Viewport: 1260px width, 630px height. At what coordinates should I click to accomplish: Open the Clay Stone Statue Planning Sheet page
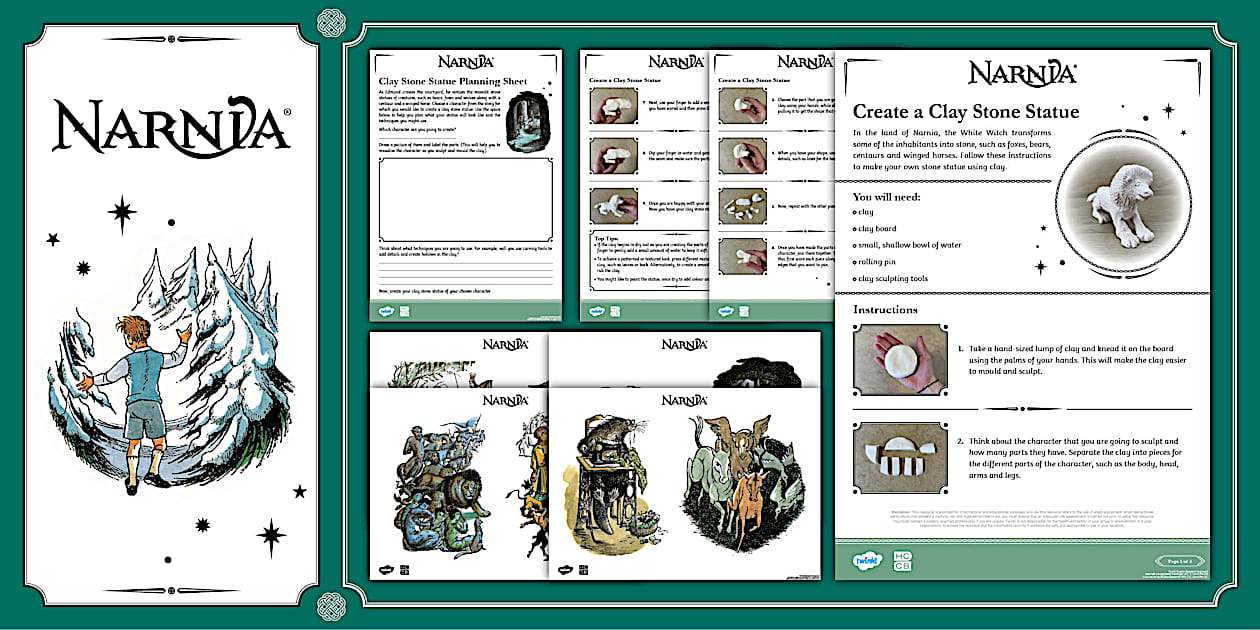[x=465, y=185]
